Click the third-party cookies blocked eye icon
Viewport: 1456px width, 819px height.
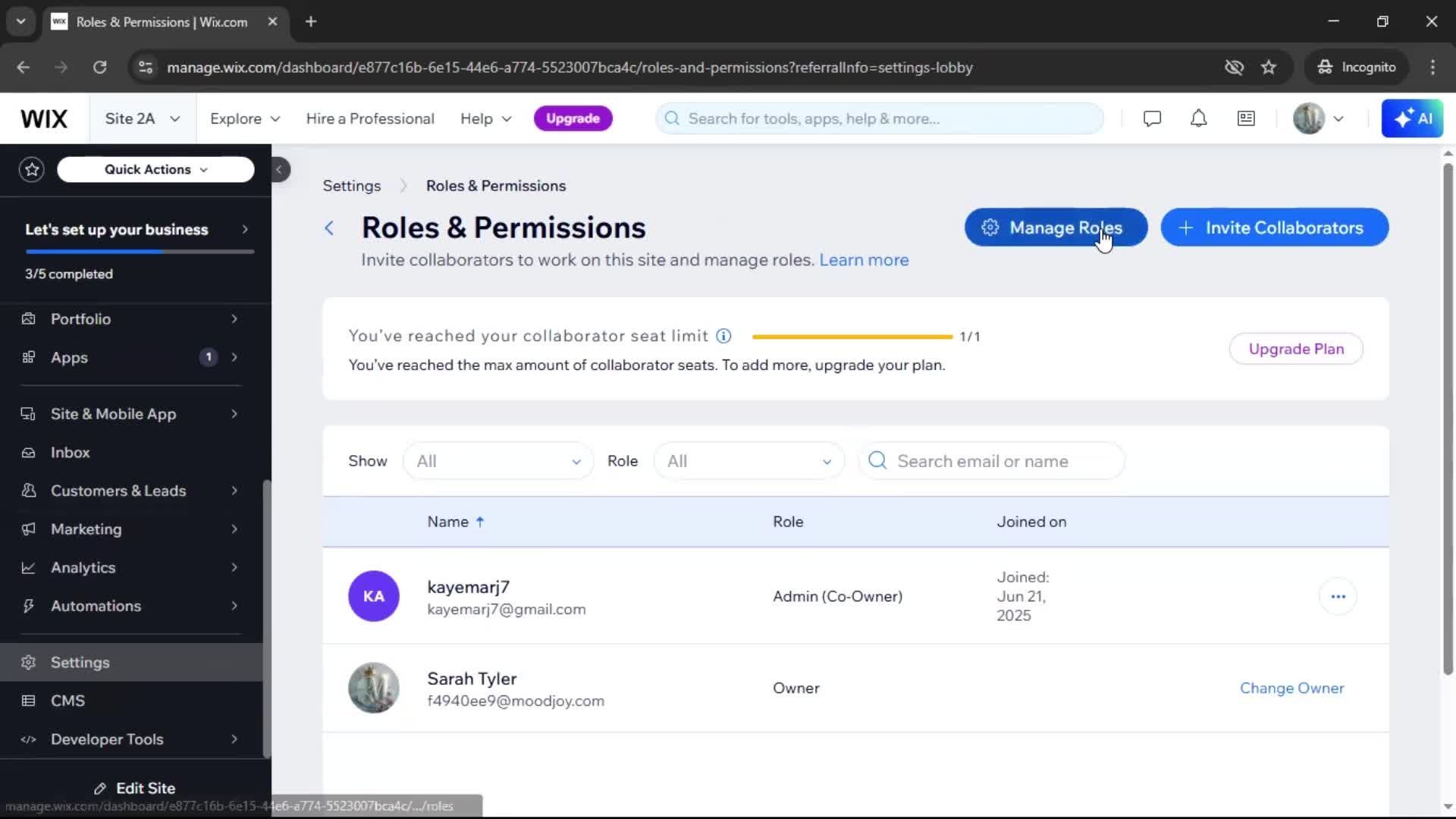pyautogui.click(x=1234, y=67)
